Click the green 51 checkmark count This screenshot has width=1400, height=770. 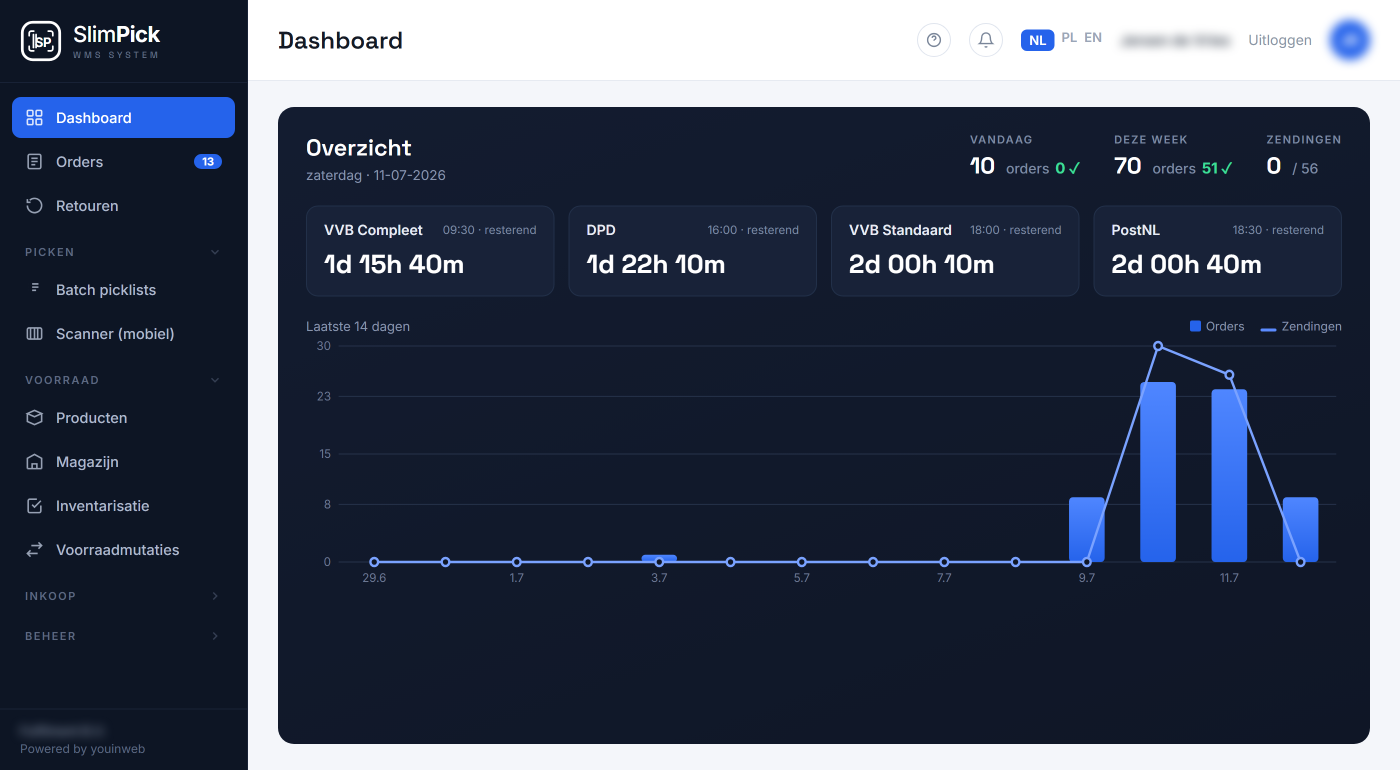click(x=1217, y=168)
